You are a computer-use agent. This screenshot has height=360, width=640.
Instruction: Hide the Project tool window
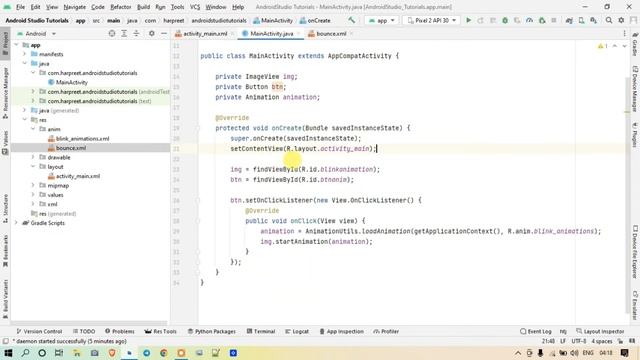164,33
